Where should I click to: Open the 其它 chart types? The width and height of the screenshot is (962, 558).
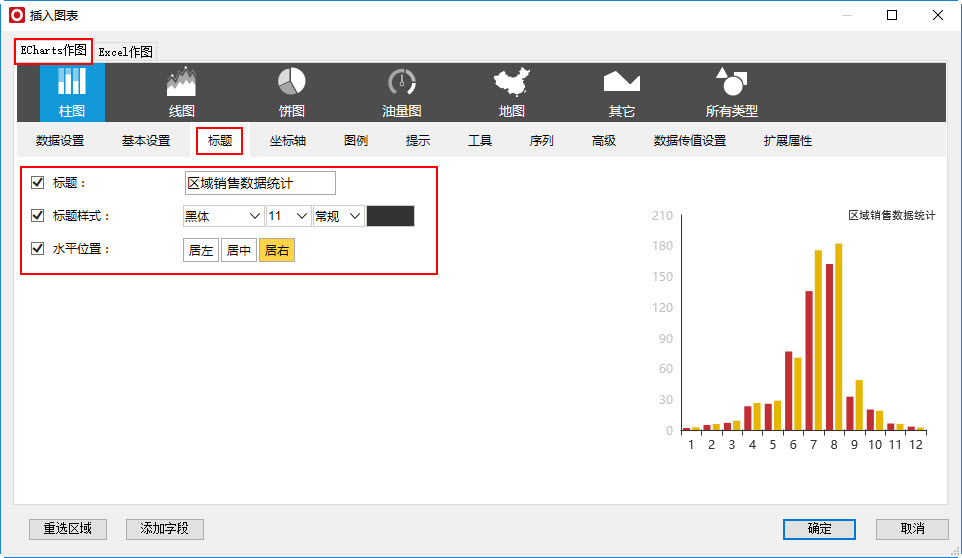tap(621, 92)
